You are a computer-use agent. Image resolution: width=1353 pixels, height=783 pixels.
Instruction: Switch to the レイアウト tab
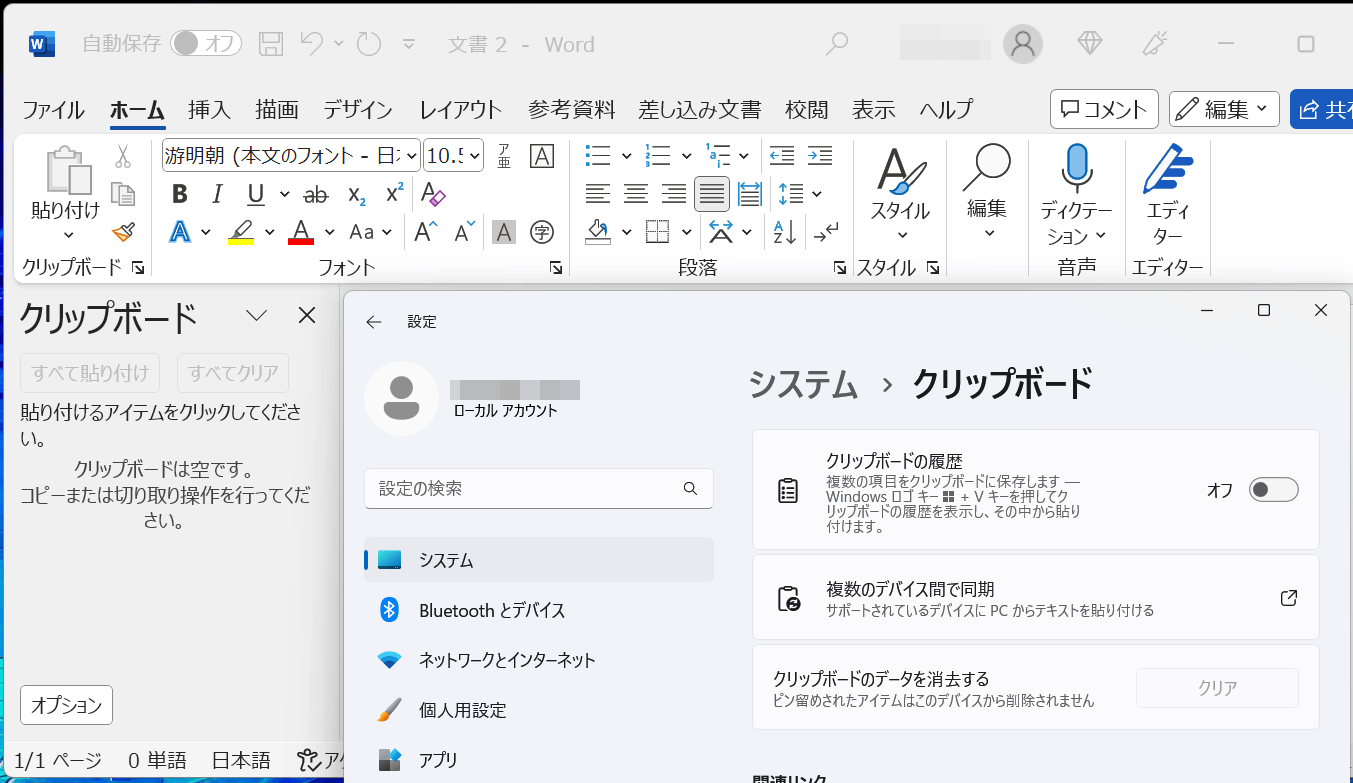tap(461, 109)
